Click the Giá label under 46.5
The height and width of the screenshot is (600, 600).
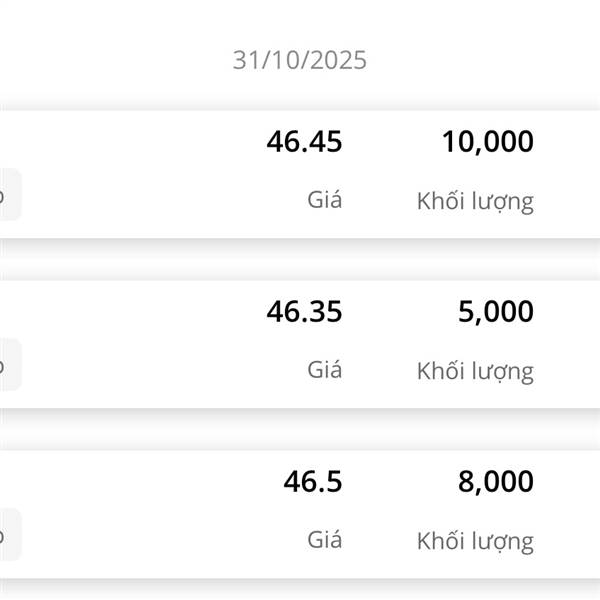324,540
